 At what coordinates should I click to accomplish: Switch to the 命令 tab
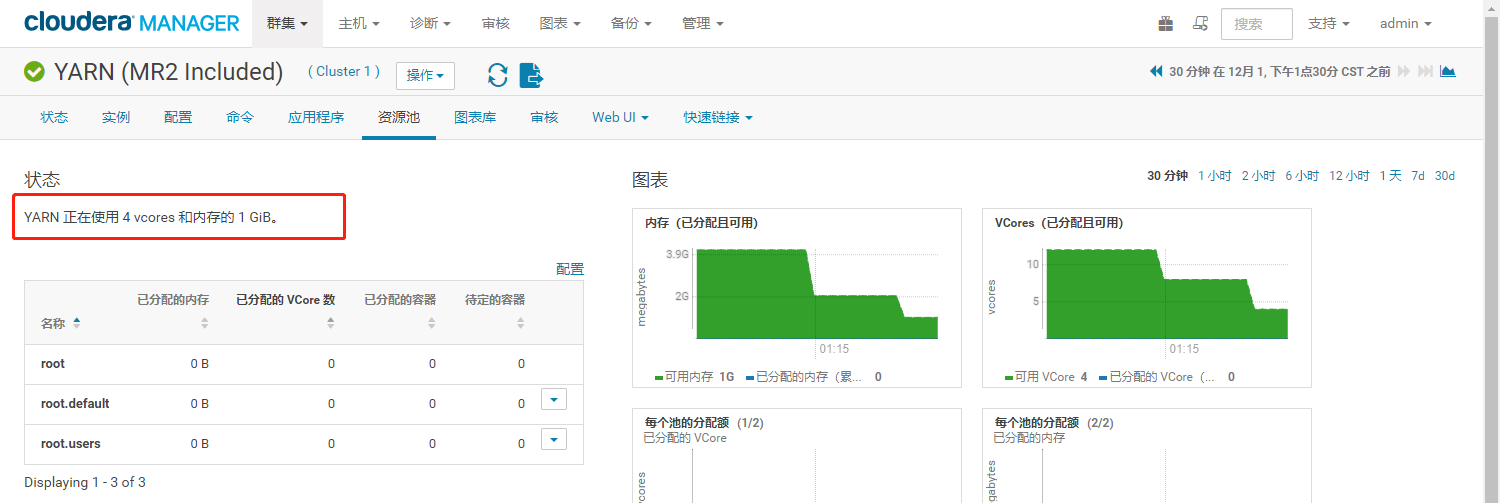240,117
